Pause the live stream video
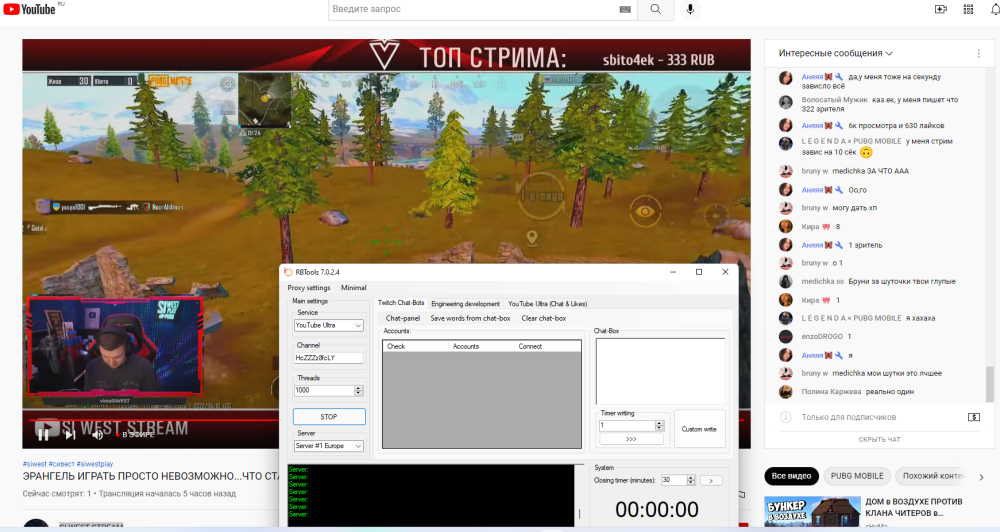Screen dimensions: 1000x532 pyautogui.click(x=43, y=433)
